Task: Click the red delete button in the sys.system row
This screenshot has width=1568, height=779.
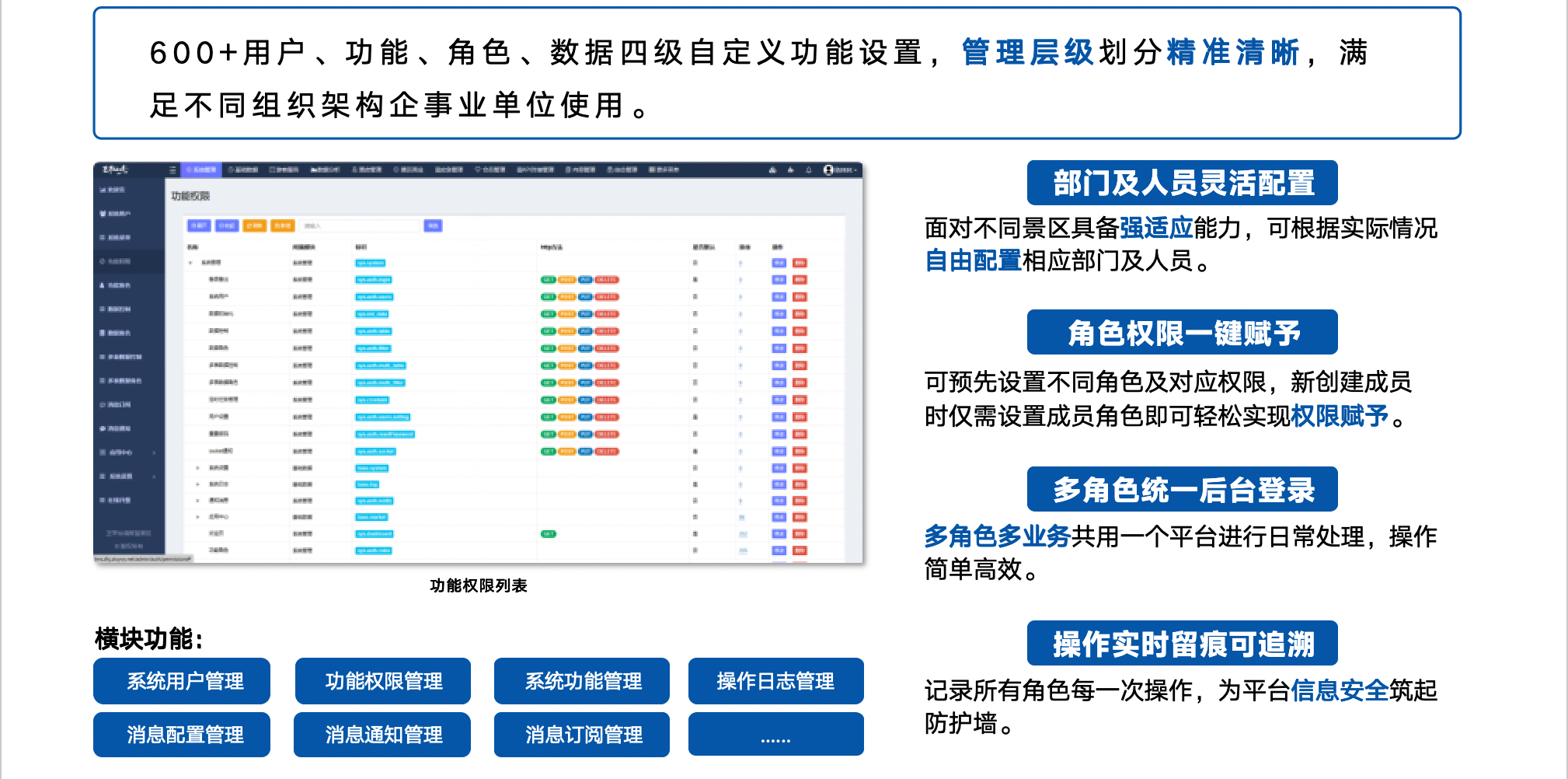Action: 800,263
